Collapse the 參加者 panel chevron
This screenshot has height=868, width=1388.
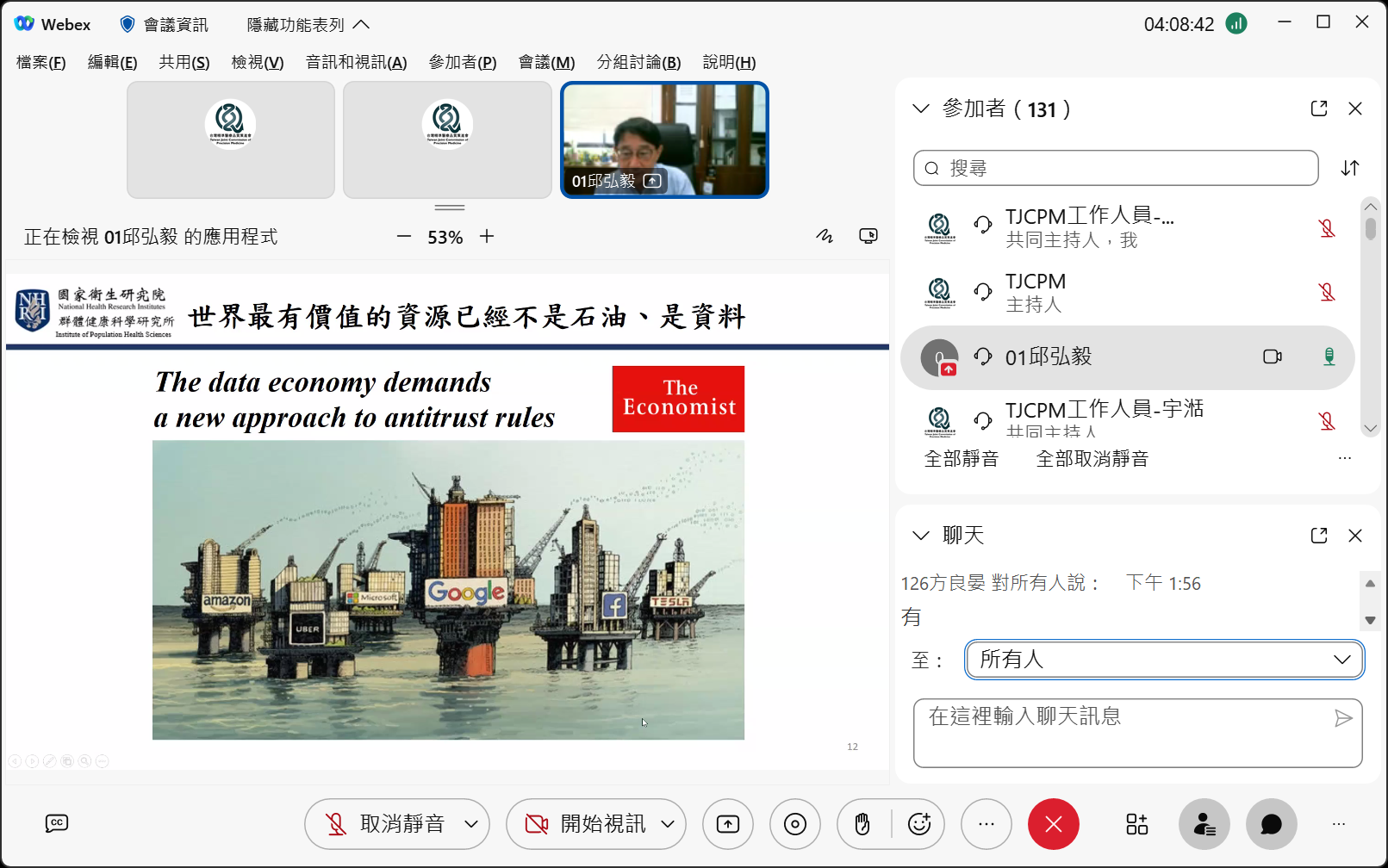click(921, 108)
